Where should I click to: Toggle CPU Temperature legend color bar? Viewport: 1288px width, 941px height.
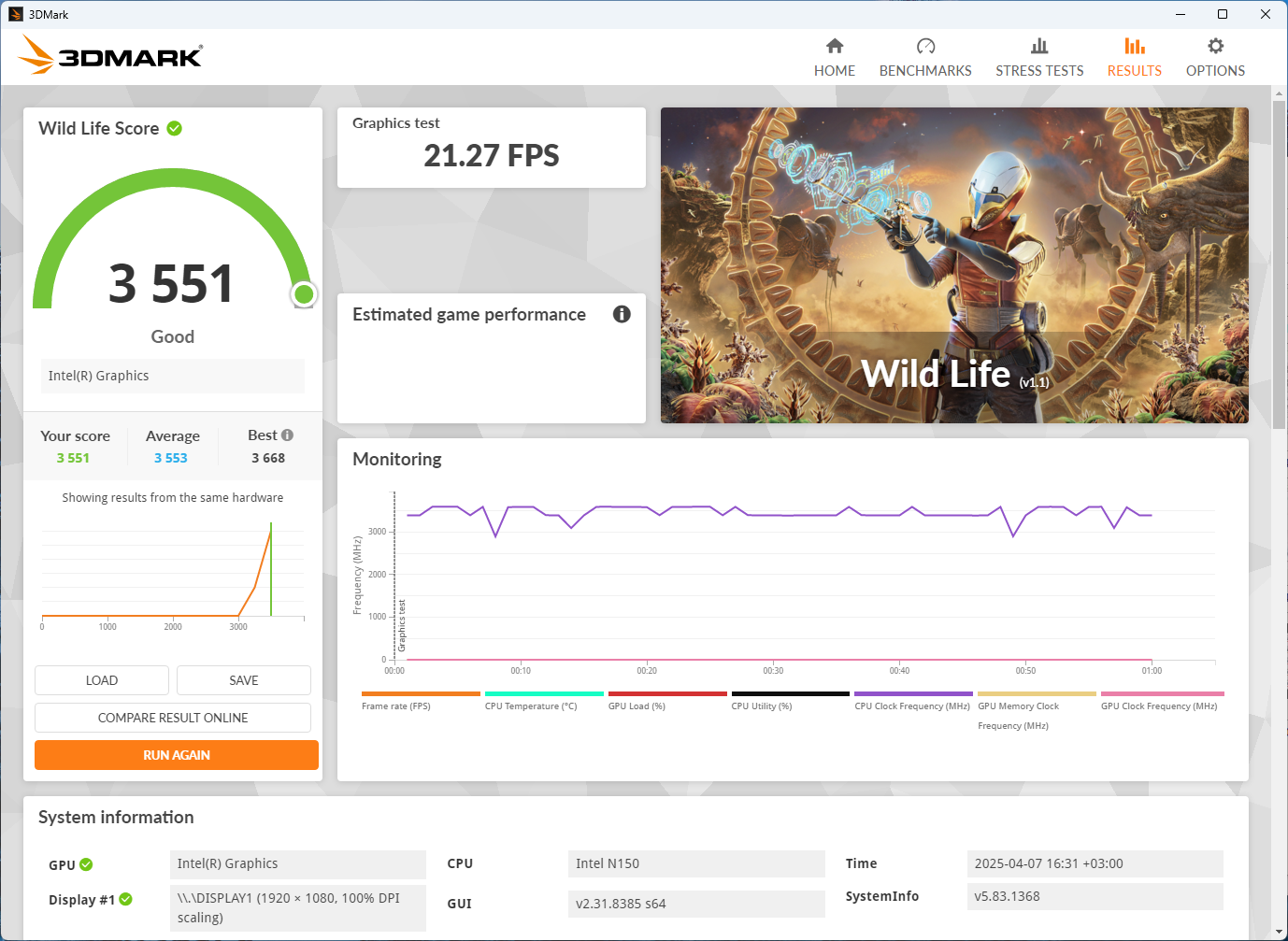coord(544,694)
